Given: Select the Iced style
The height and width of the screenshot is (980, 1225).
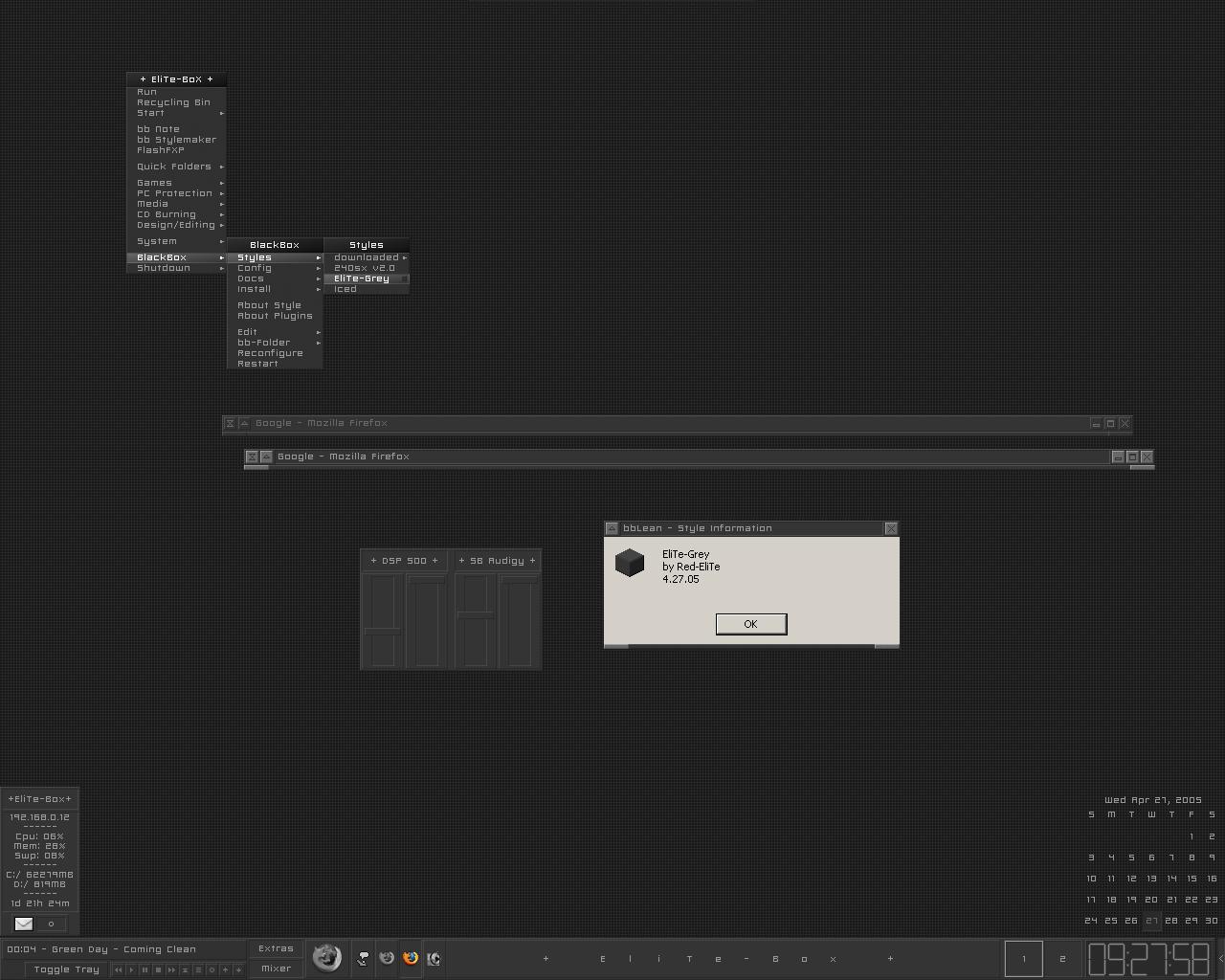Looking at the screenshot, I should 345,289.
